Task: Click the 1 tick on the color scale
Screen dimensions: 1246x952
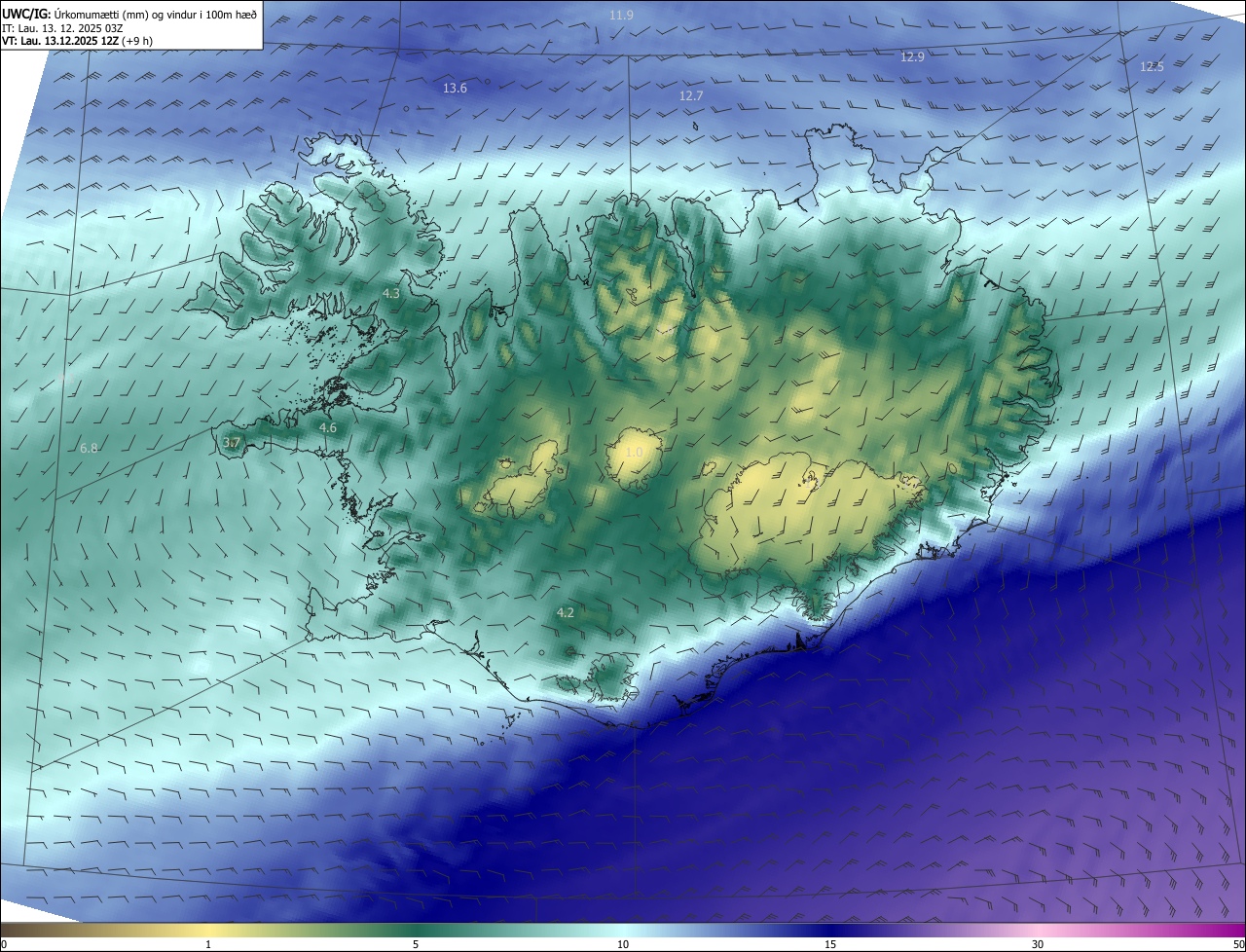Action: (209, 944)
